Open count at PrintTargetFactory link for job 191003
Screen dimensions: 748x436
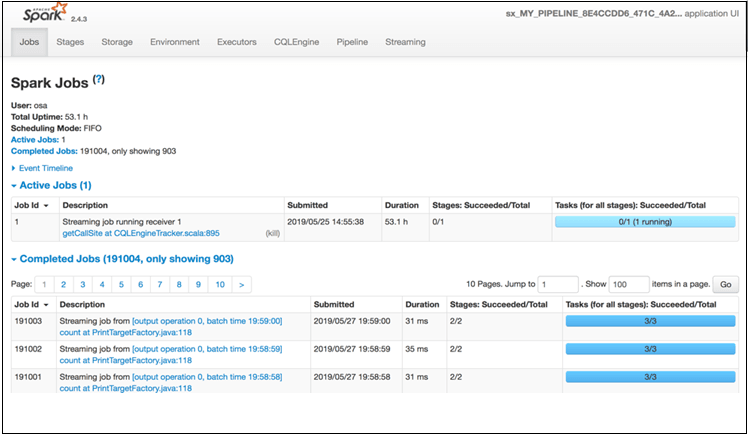[x=125, y=332]
